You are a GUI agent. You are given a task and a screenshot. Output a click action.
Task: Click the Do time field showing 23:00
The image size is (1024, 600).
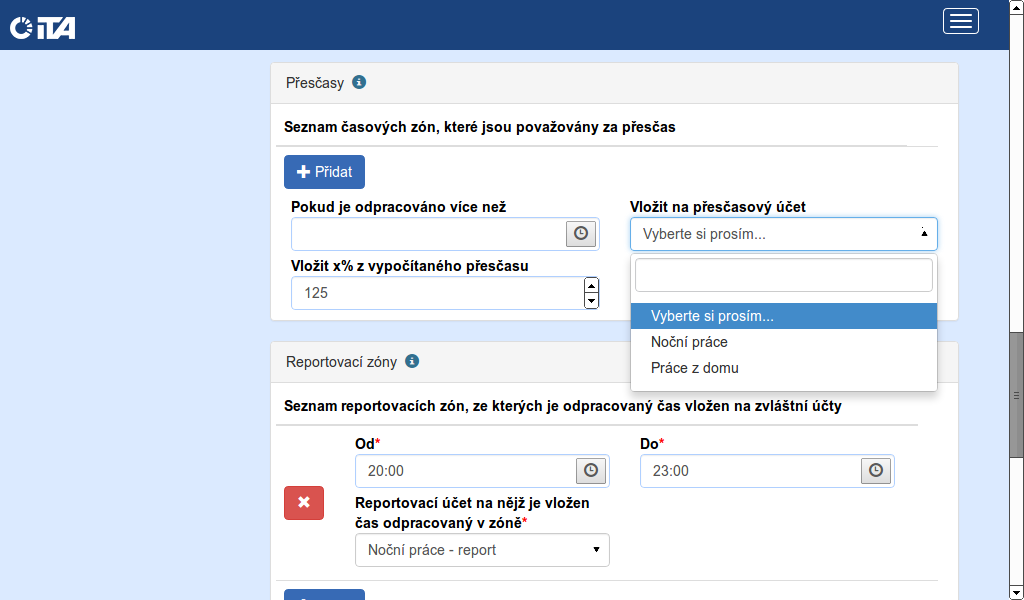coord(750,470)
